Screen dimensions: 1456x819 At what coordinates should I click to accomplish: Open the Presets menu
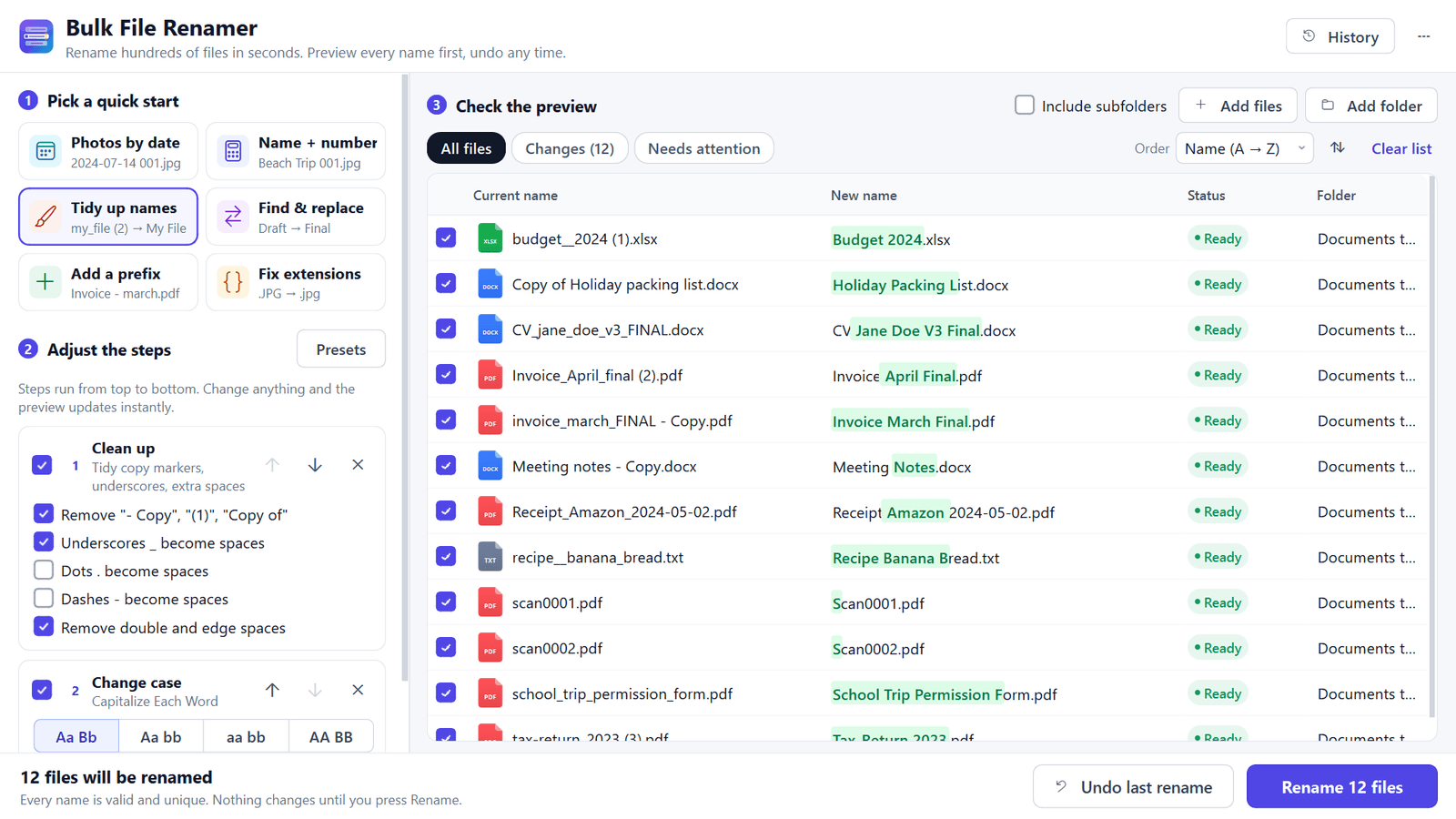pos(341,349)
